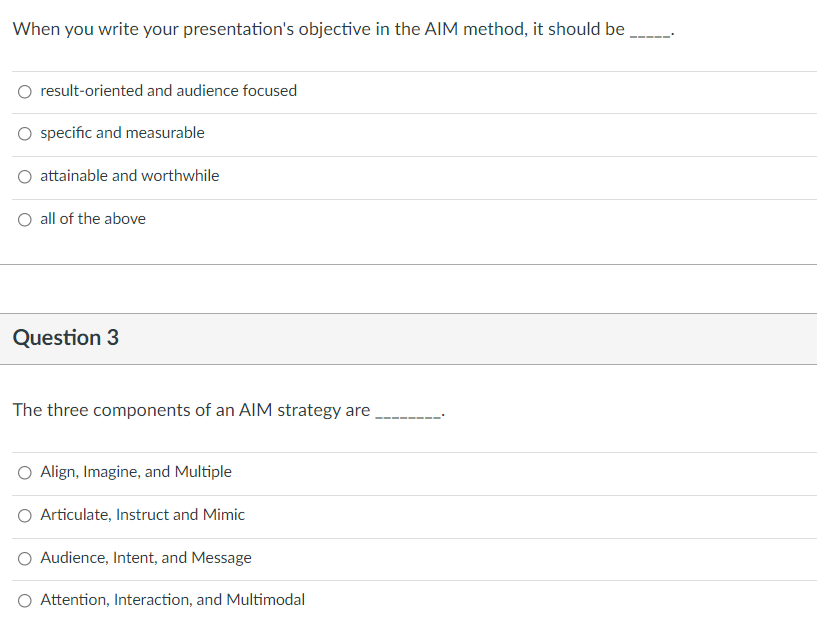Click the "three components of an AIM strategy" prompt
This screenshot has width=817, height=628.
click(227, 410)
